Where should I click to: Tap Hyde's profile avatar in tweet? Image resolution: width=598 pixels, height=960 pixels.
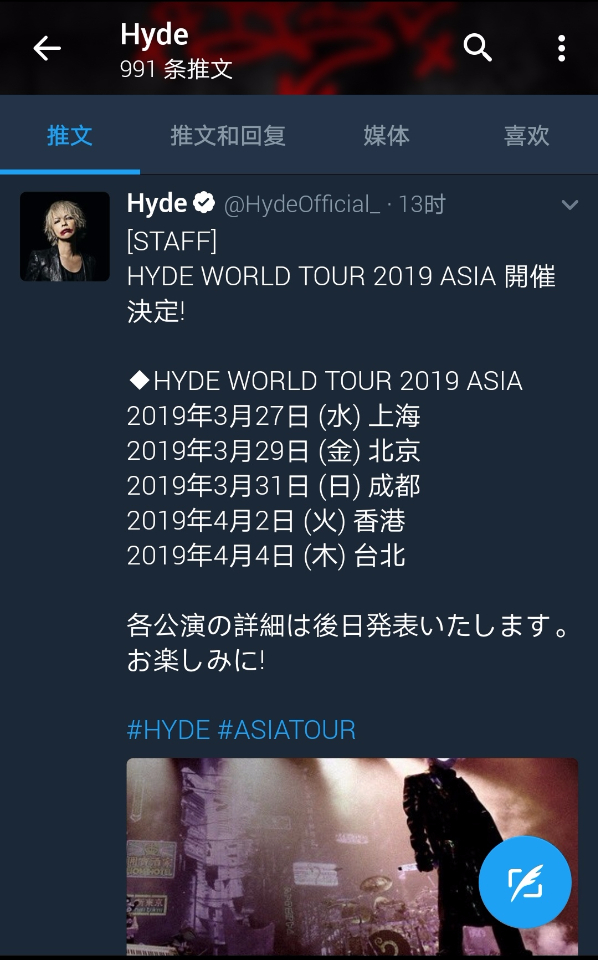tap(65, 237)
